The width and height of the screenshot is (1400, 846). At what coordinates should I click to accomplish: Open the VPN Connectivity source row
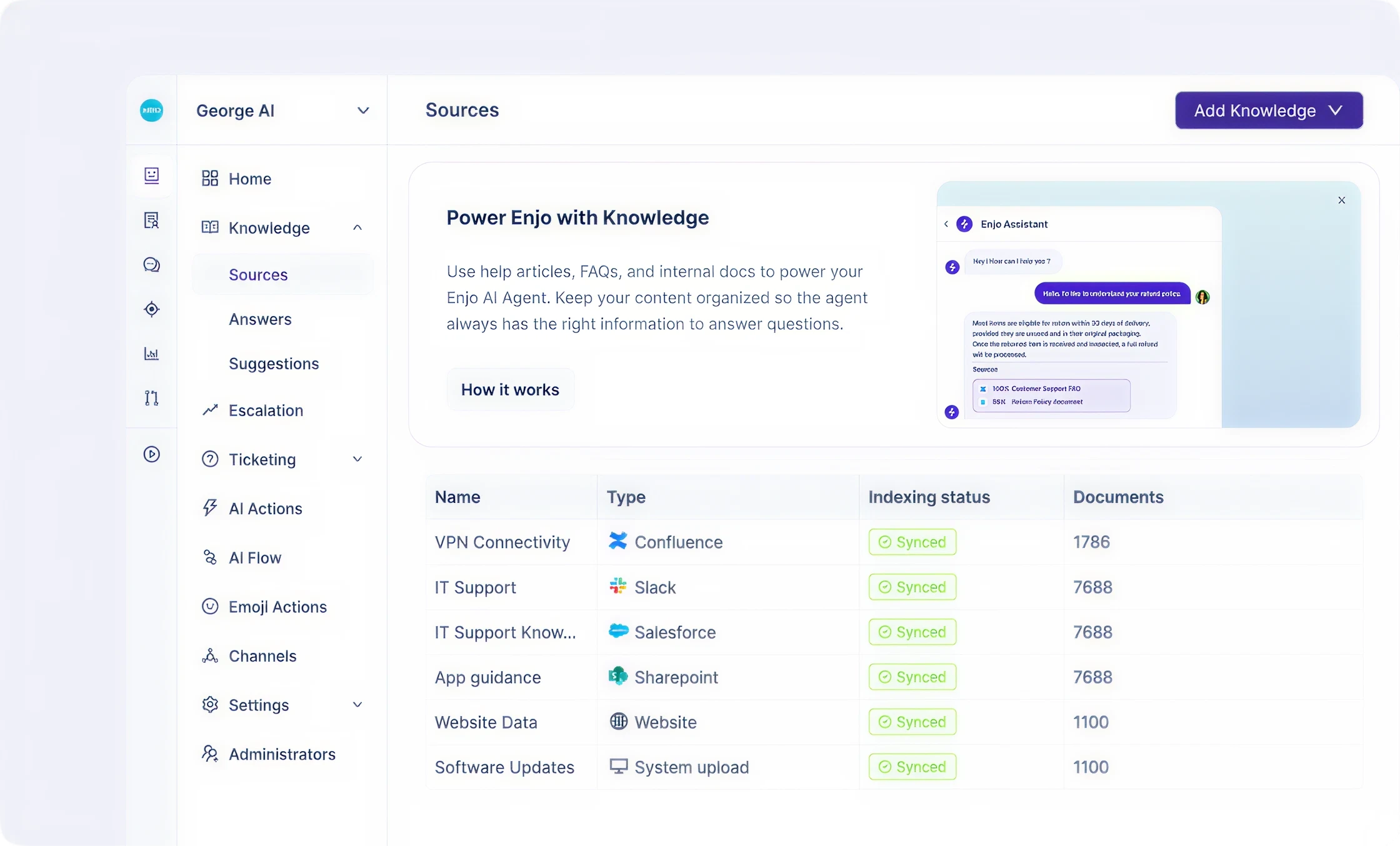pyautogui.click(x=502, y=542)
